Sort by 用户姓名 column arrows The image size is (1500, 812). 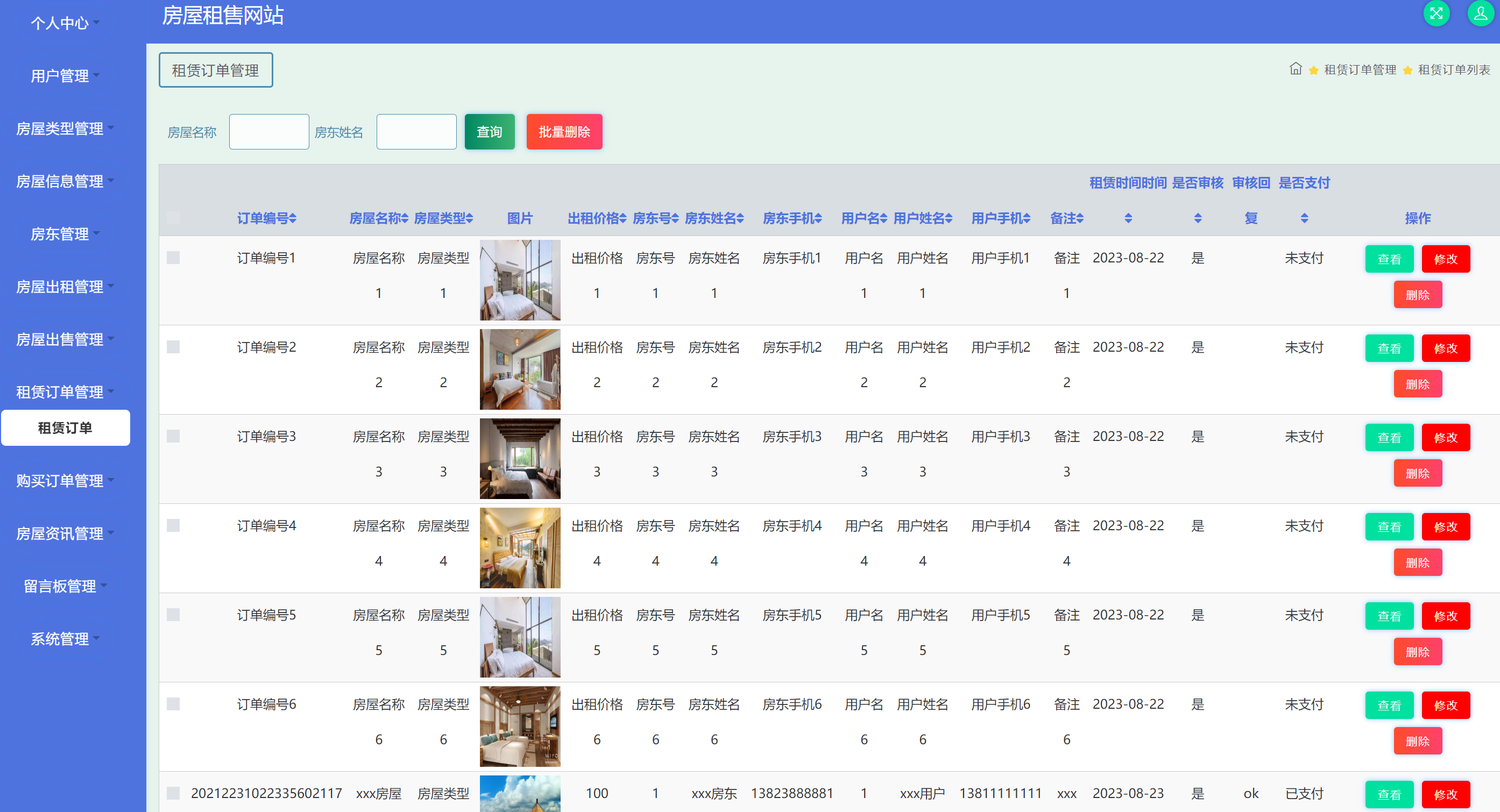click(x=949, y=218)
